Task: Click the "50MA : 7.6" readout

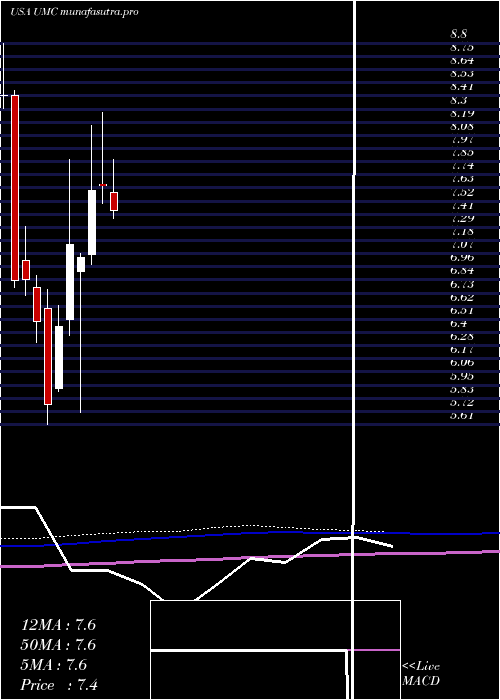Action: click(x=58, y=645)
